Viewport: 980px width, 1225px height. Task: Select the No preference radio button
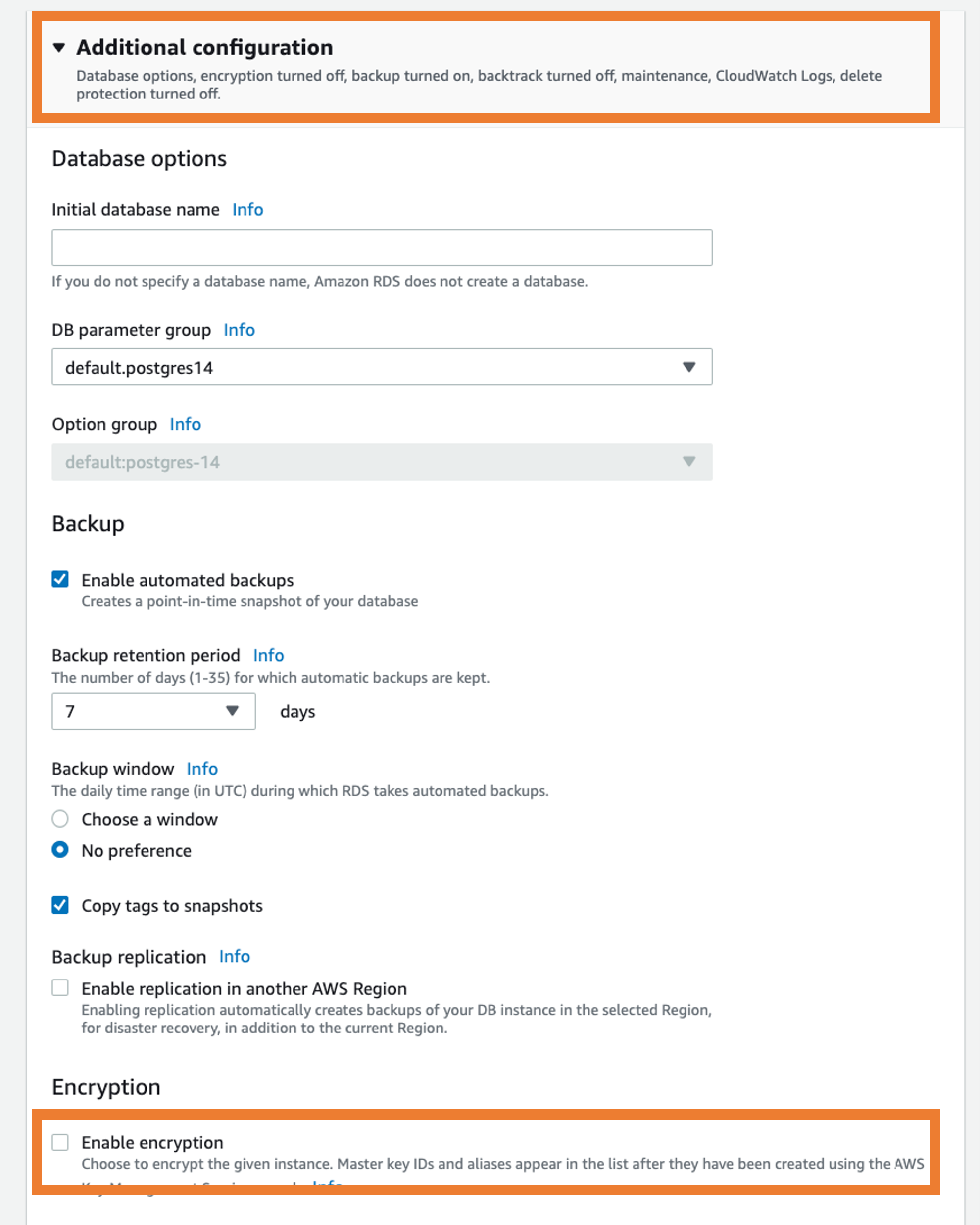(60, 850)
